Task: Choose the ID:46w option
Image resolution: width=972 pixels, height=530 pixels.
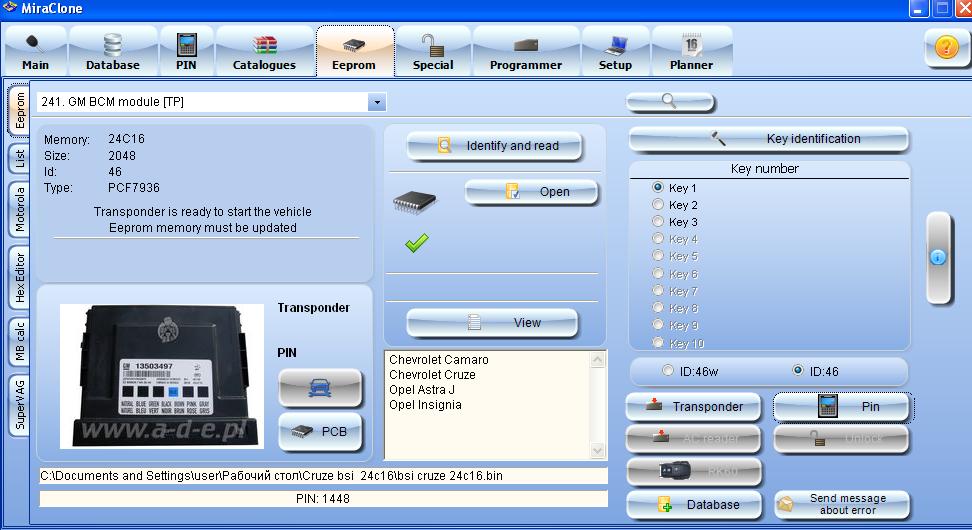Action: click(668, 371)
